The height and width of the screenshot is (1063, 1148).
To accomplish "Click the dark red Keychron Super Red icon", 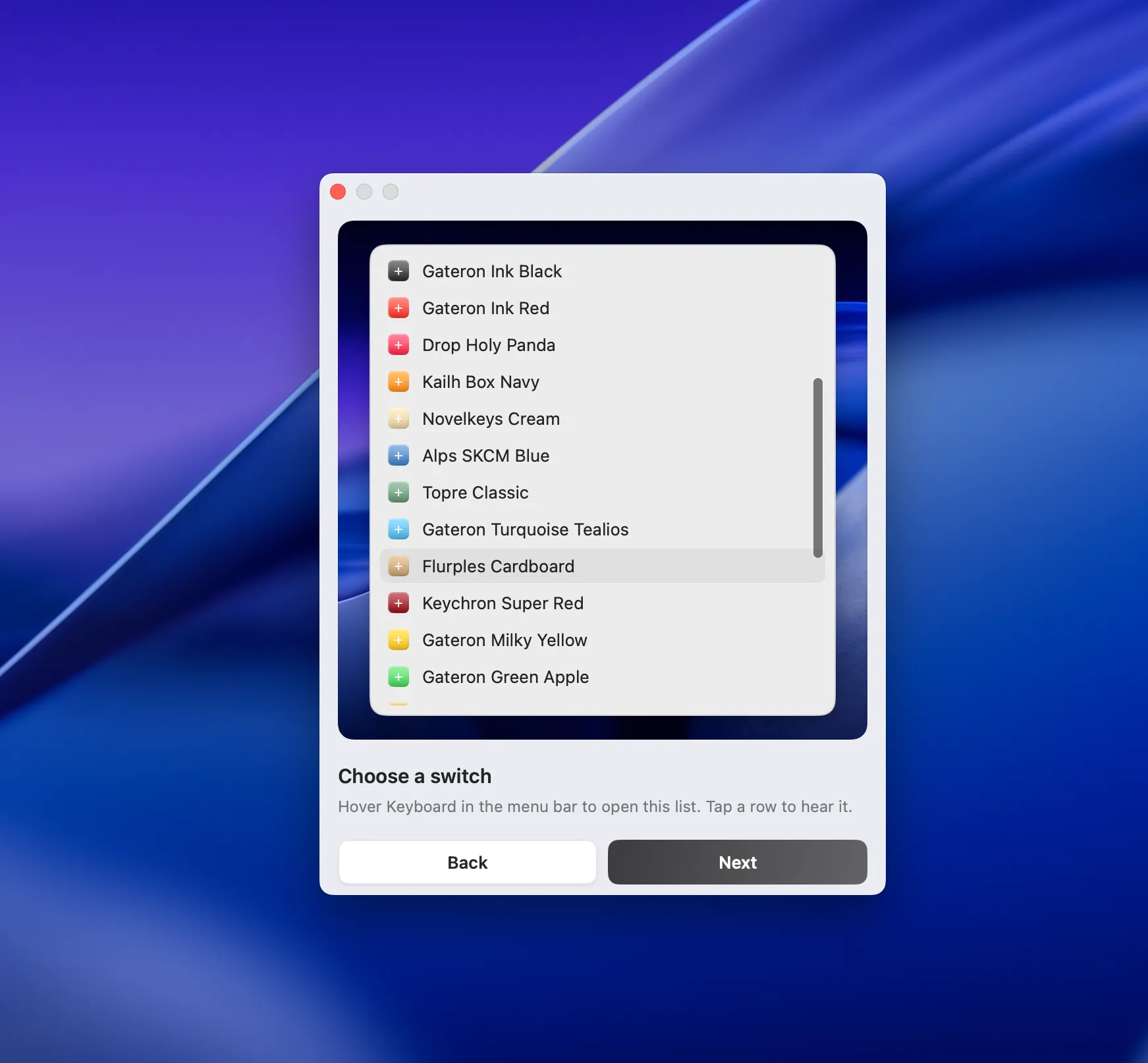I will click(x=398, y=603).
